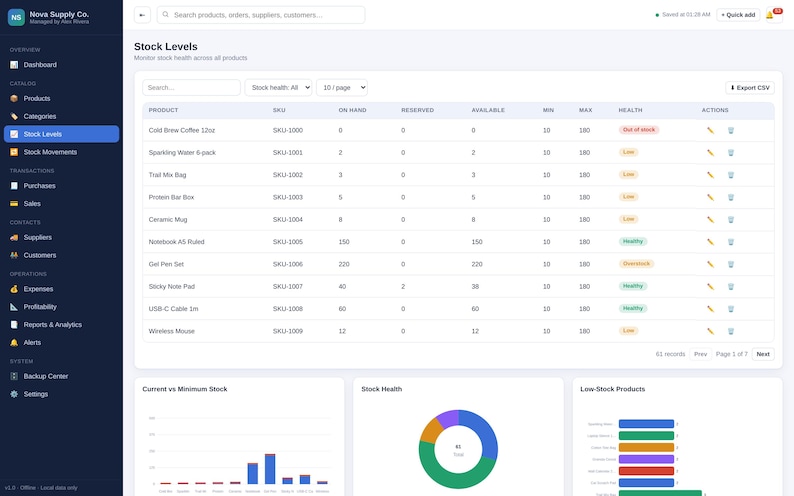Click the SKU-1005 cell

[x=288, y=241]
